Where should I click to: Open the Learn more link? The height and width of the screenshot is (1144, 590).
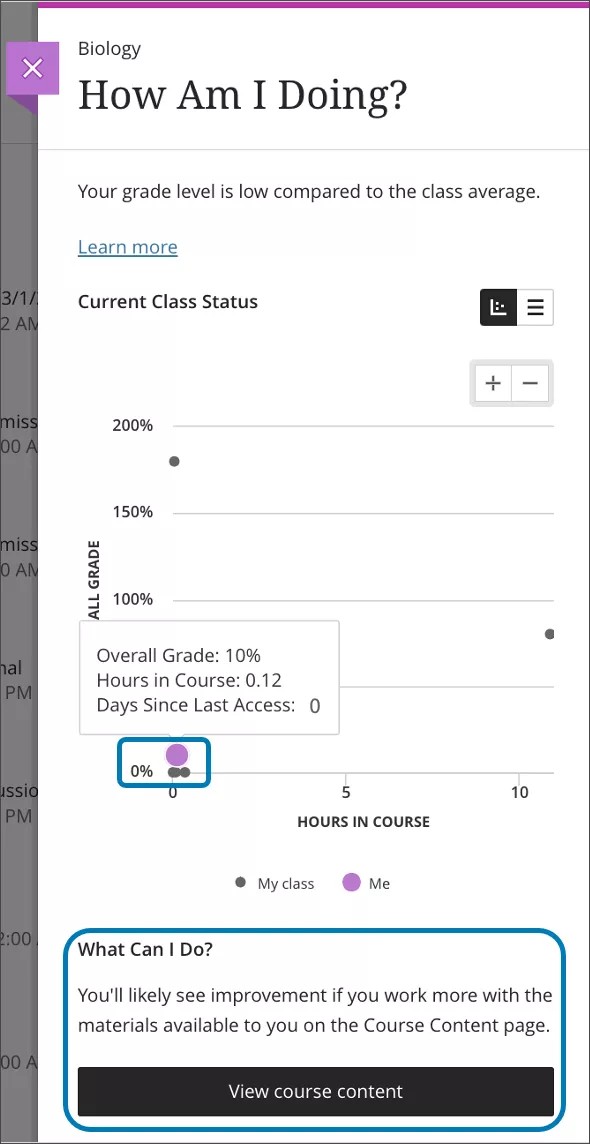127,246
